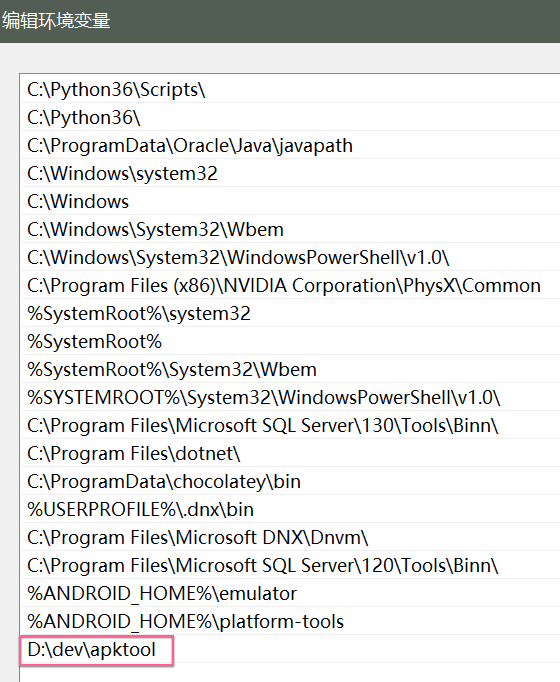Select the %SystemRoot%\system32 entry

click(x=290, y=313)
